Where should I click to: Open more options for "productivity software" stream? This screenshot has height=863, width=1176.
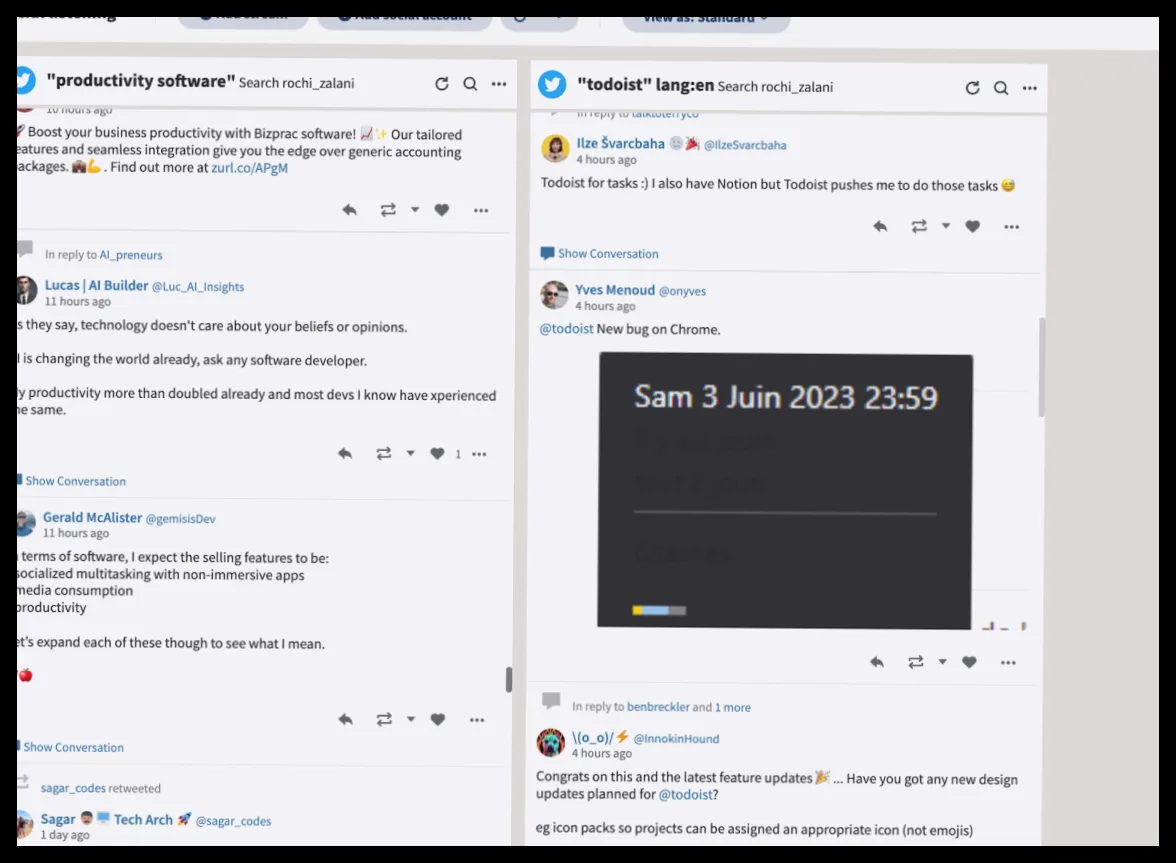coord(499,84)
